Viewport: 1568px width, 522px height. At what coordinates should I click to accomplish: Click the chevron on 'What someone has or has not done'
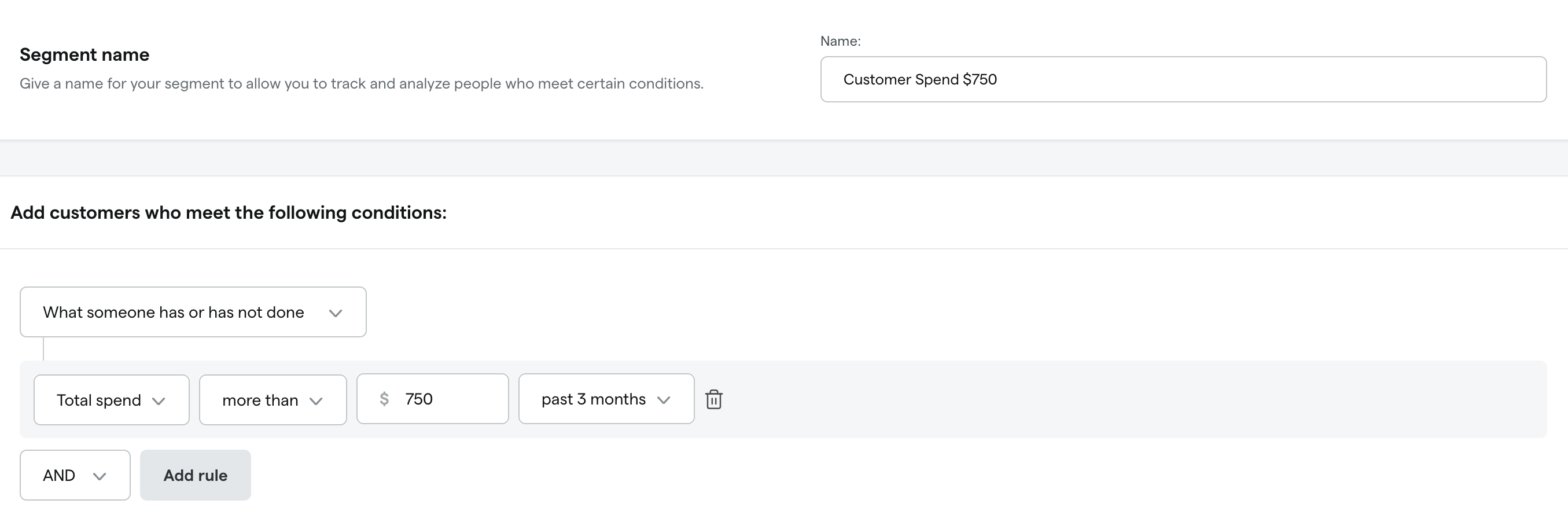click(x=335, y=313)
